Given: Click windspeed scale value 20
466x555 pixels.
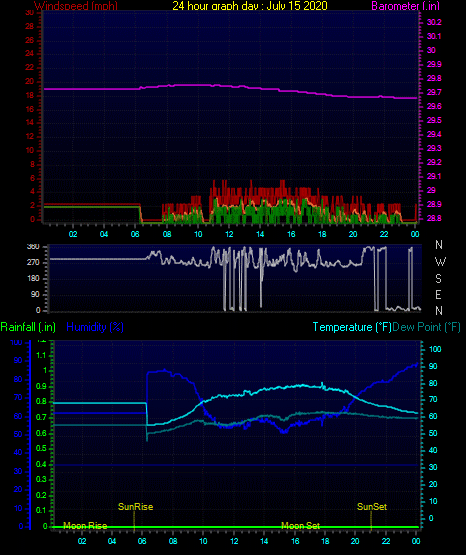Looking at the screenshot, I should [x=30, y=81].
